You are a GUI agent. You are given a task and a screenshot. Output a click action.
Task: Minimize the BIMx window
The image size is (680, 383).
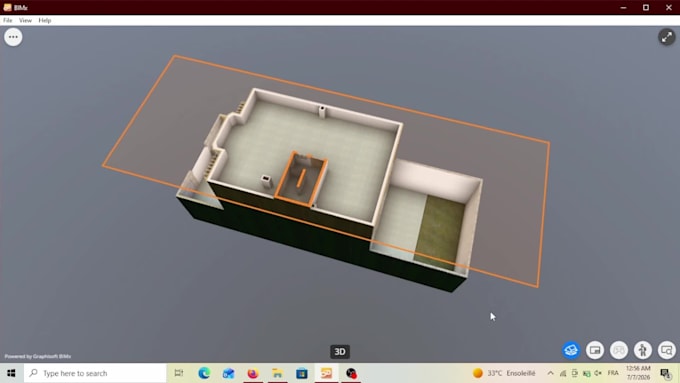[623, 7]
